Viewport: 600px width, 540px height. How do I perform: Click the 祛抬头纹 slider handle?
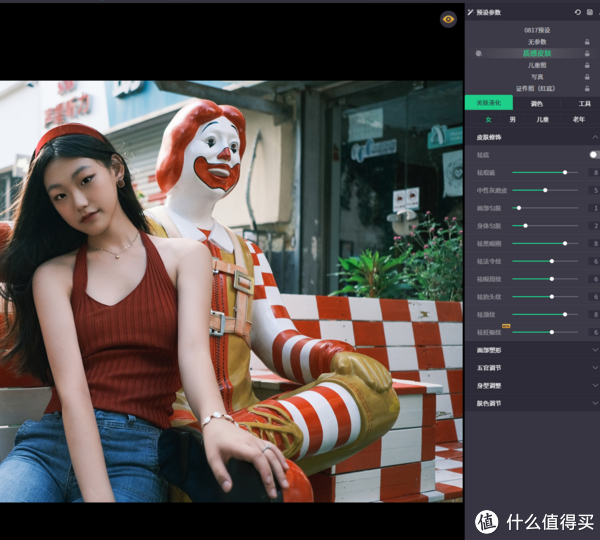(x=552, y=297)
